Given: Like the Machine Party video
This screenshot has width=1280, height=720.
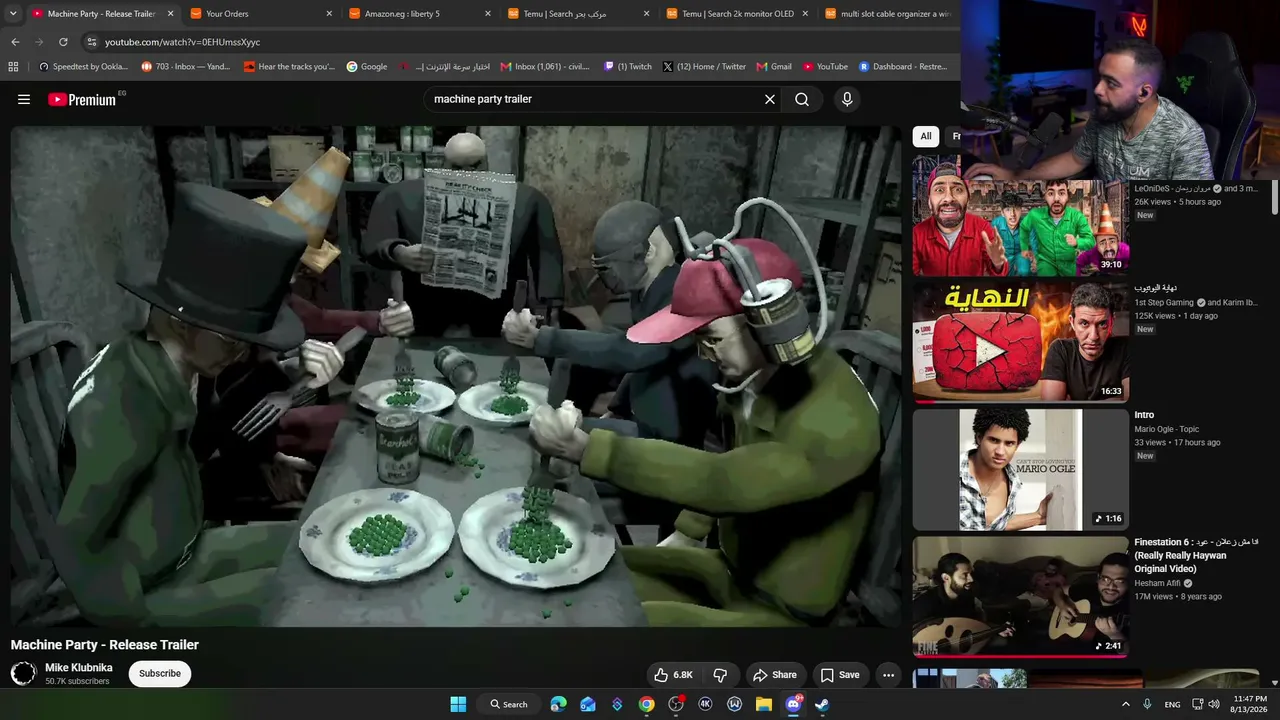Looking at the screenshot, I should (673, 675).
